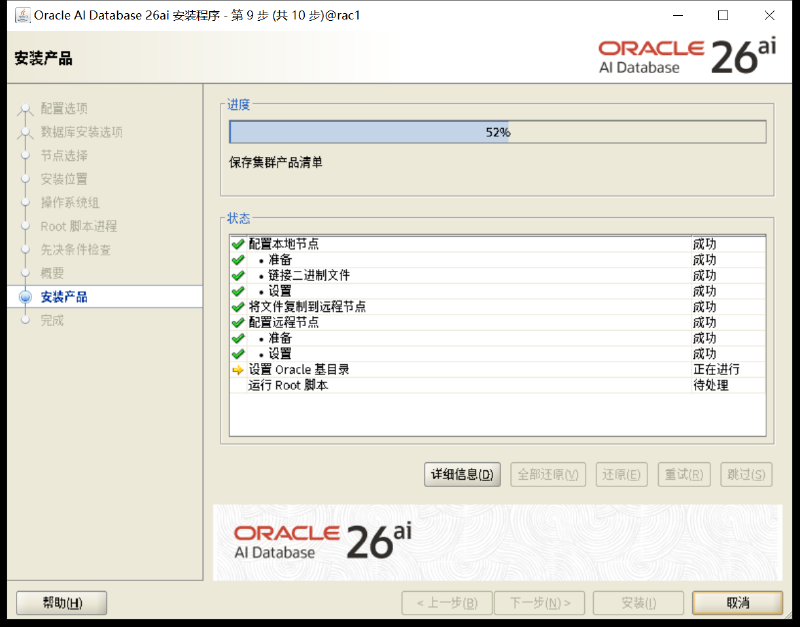The height and width of the screenshot is (627, 800).
Task: Click the 下一步(N) next button
Action: [540, 603]
